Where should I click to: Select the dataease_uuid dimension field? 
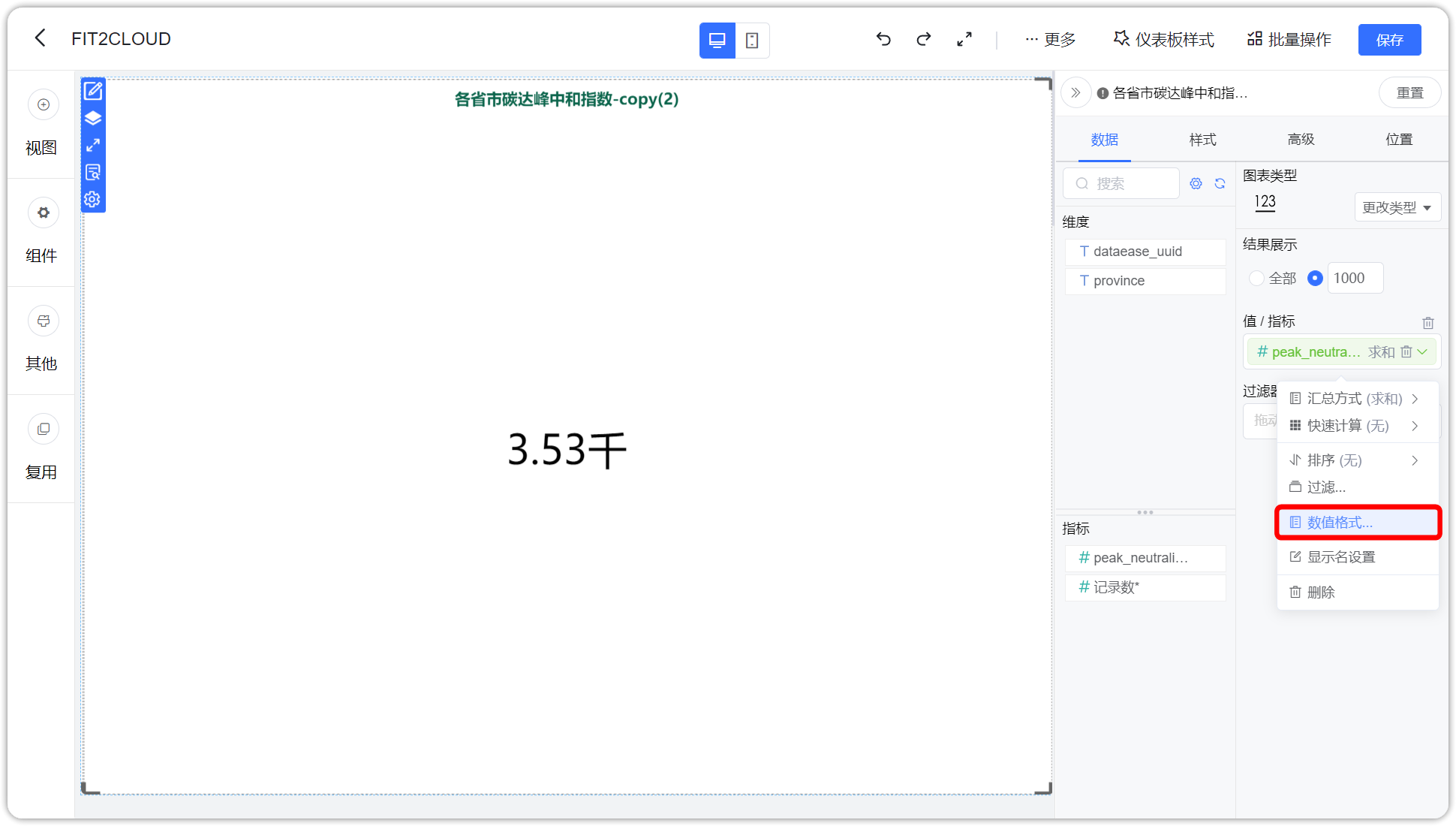click(1145, 252)
